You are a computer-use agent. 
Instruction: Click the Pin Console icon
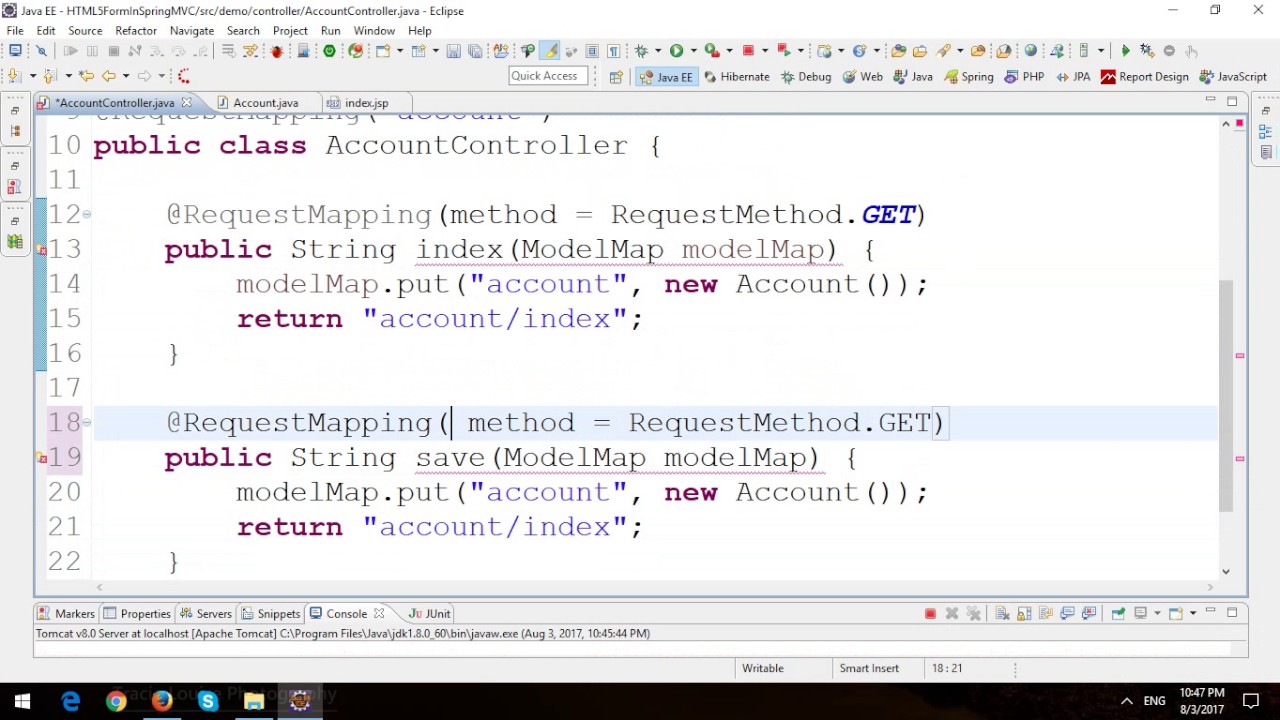1118,613
